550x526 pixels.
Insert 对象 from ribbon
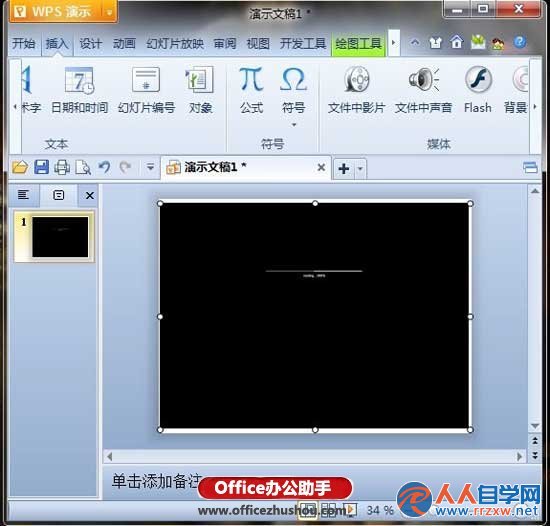(200, 90)
